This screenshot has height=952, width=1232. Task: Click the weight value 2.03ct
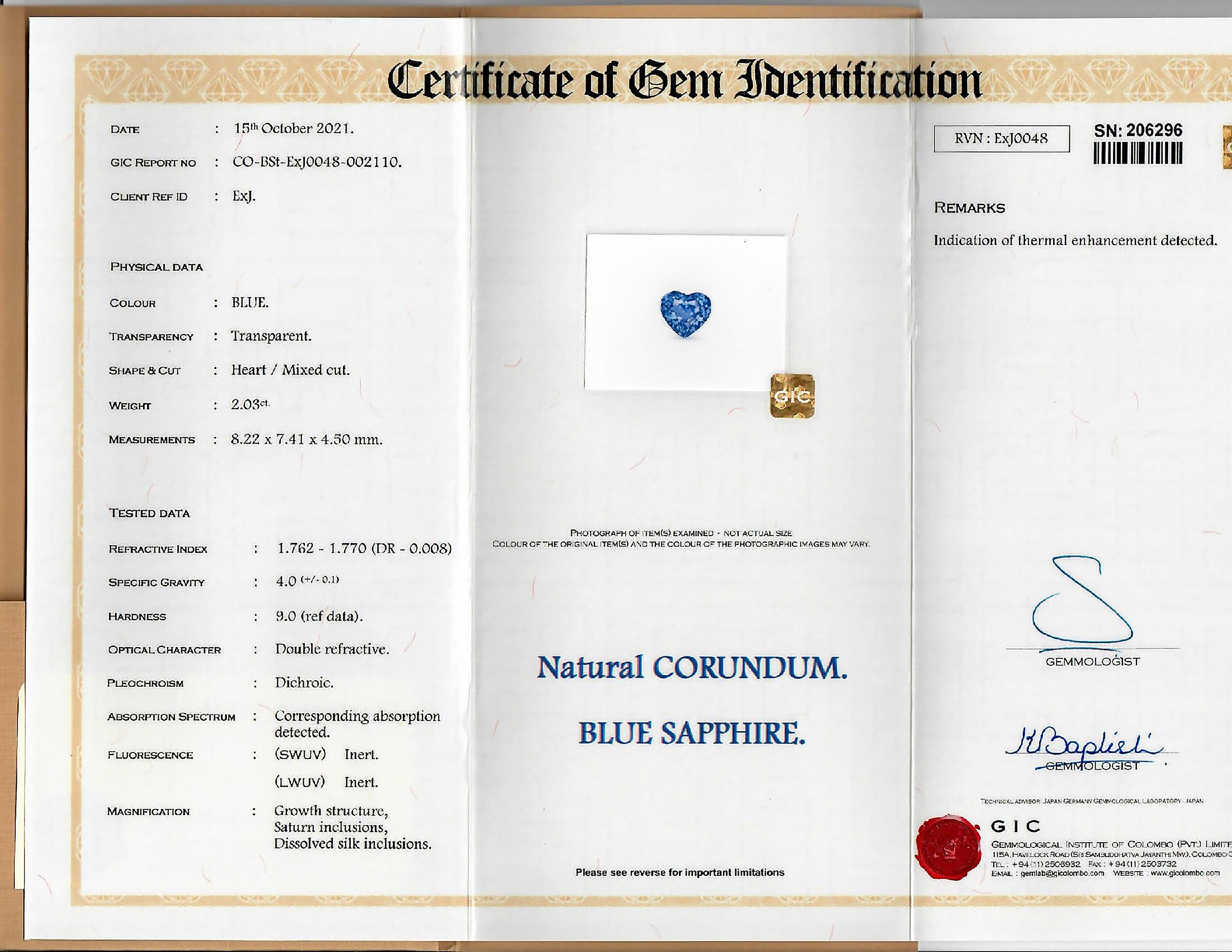click(x=251, y=404)
